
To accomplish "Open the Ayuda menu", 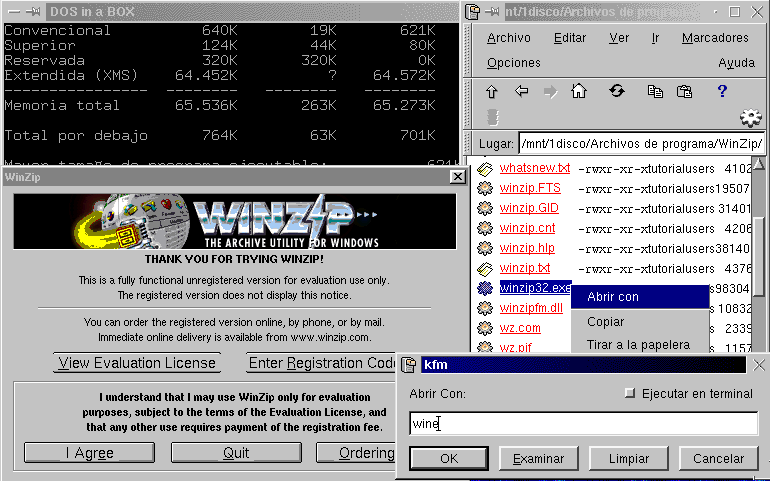I will 736,63.
